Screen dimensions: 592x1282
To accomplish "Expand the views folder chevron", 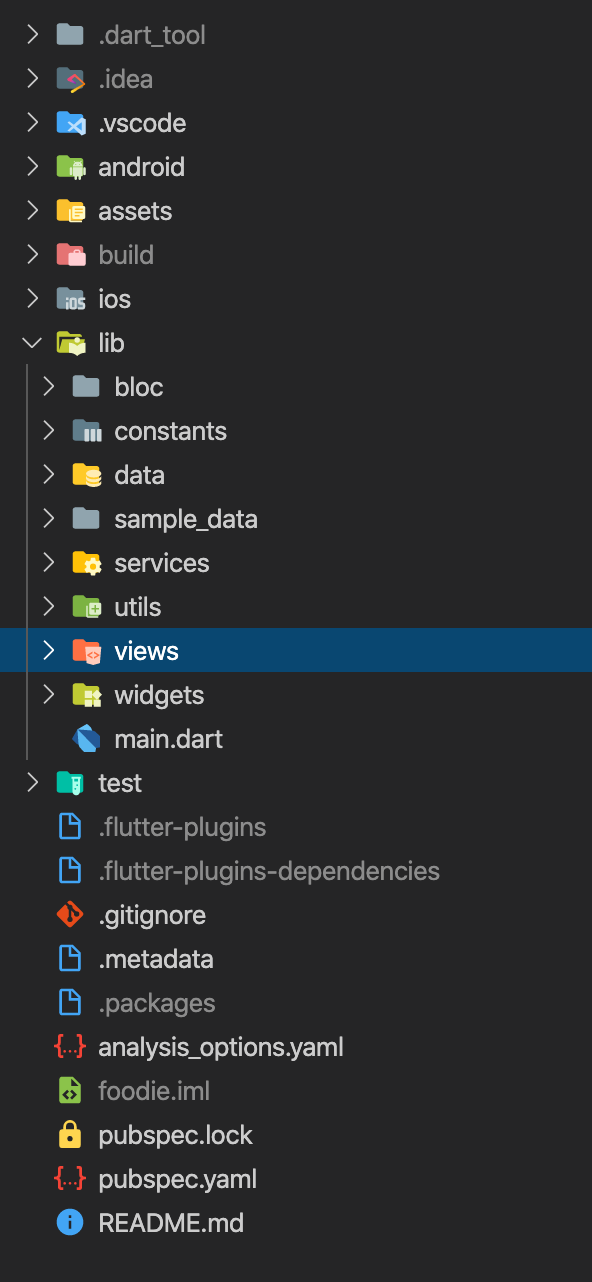I will 48,651.
